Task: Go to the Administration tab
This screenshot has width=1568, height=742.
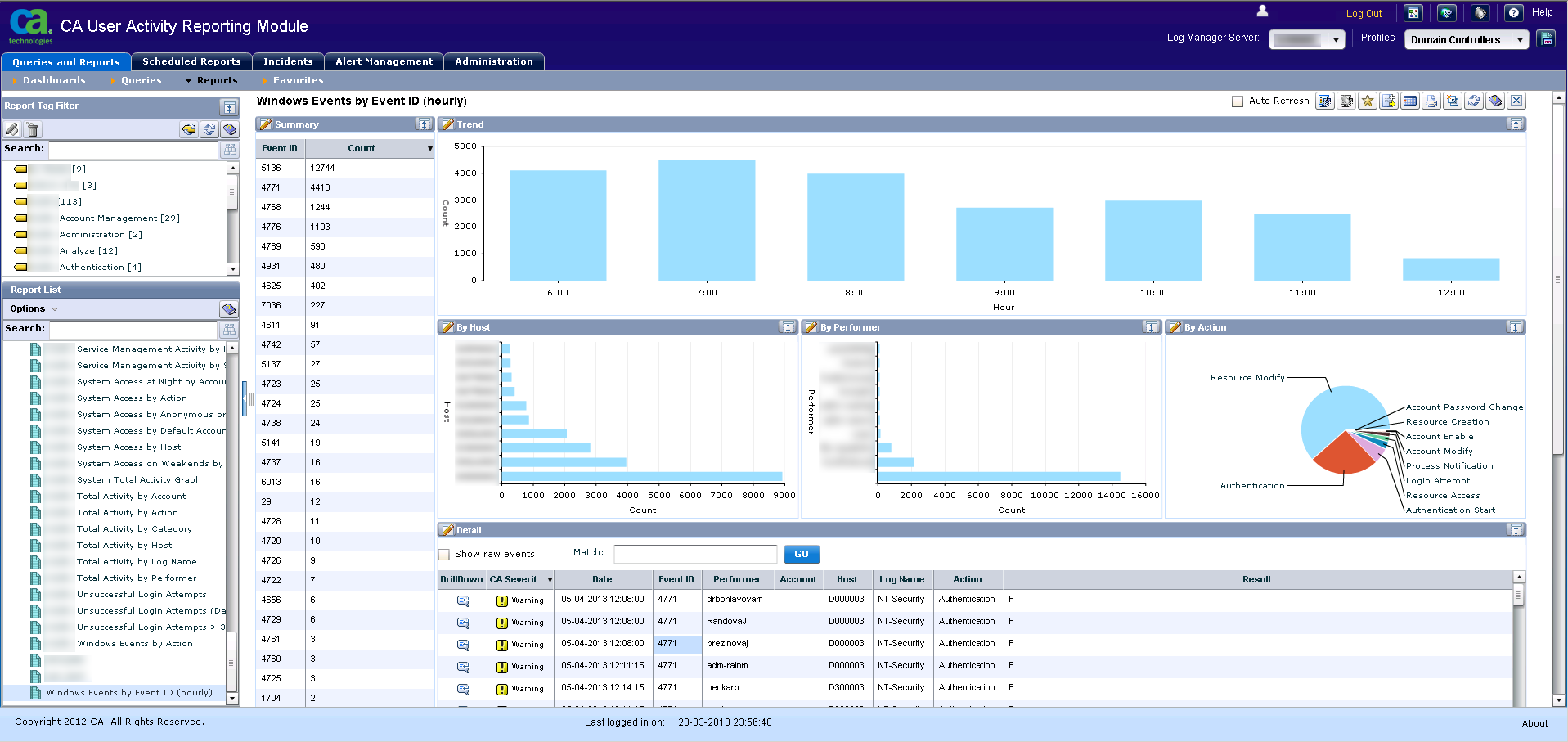Action: 494,61
